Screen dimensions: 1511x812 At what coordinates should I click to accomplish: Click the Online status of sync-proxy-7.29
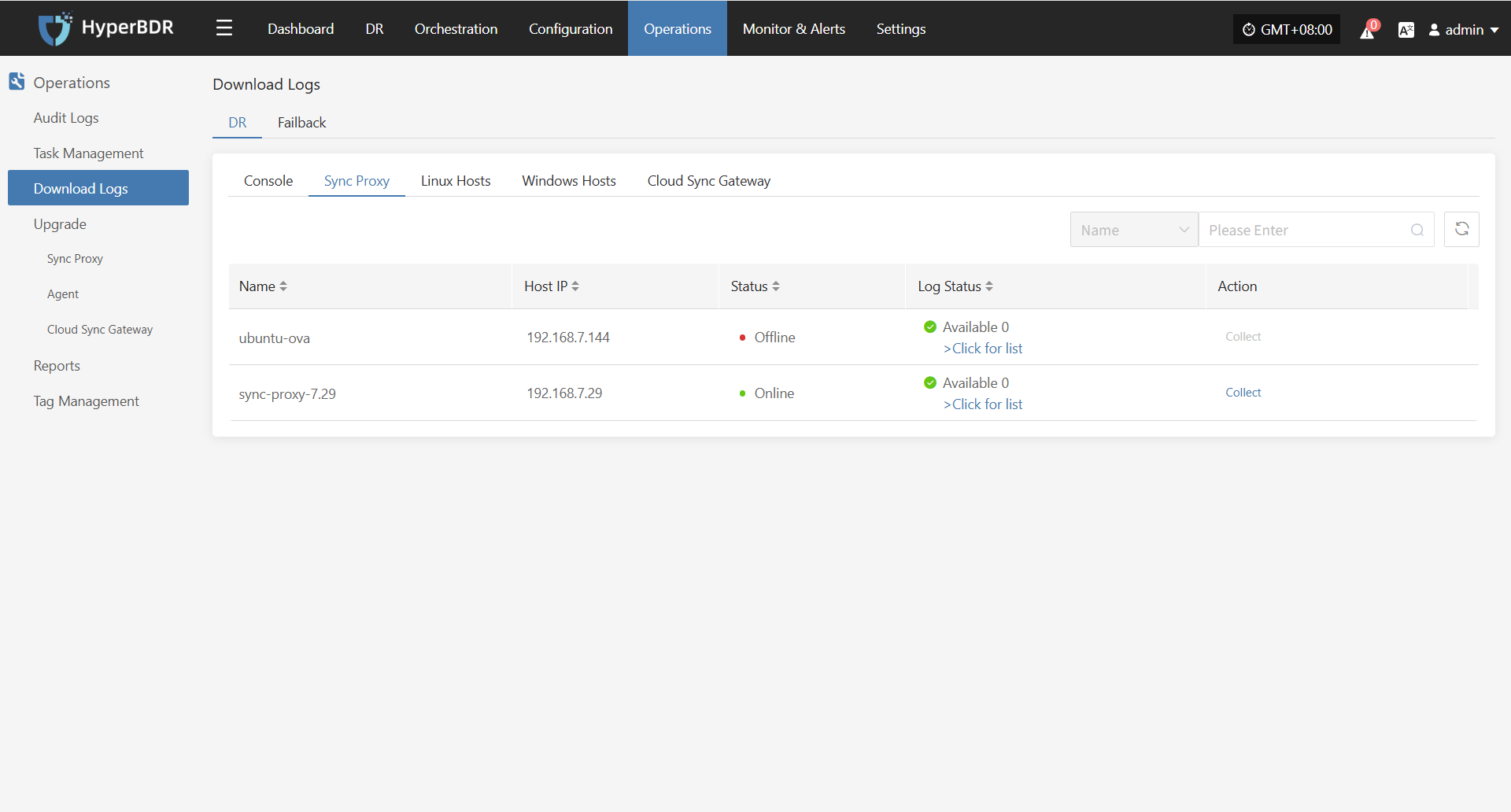point(767,393)
